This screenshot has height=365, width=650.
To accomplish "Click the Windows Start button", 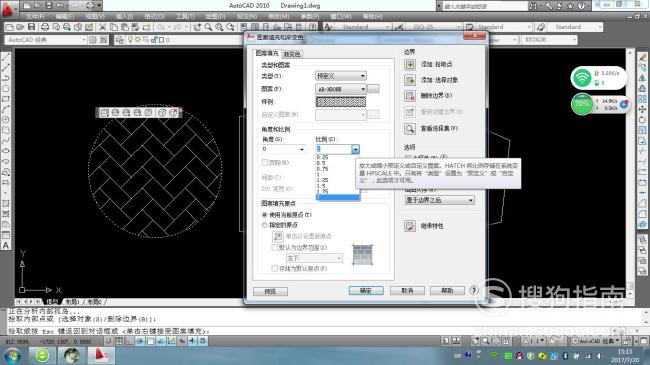I will point(12,355).
